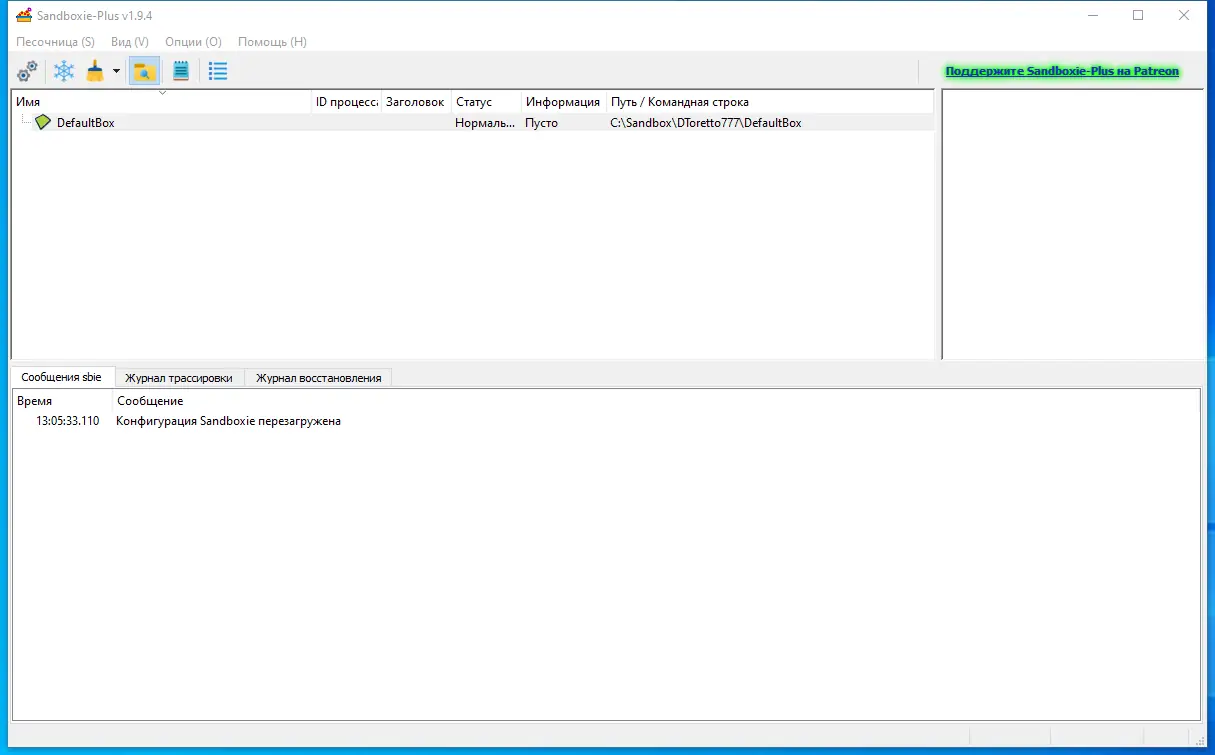The height and width of the screenshot is (755, 1215).
Task: Click the Пусто information cell
Action: [542, 123]
